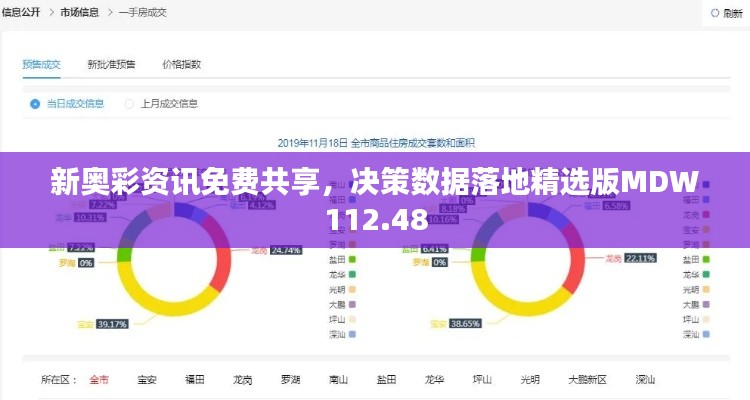Choose 大鹏新区 in the district filter row

[x=587, y=380]
